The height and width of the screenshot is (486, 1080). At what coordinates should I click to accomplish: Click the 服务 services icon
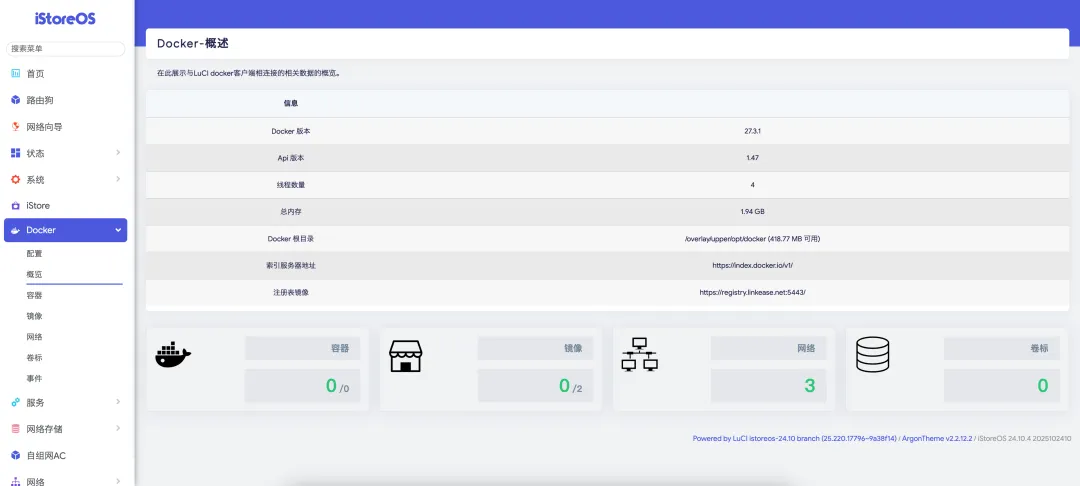(x=16, y=403)
